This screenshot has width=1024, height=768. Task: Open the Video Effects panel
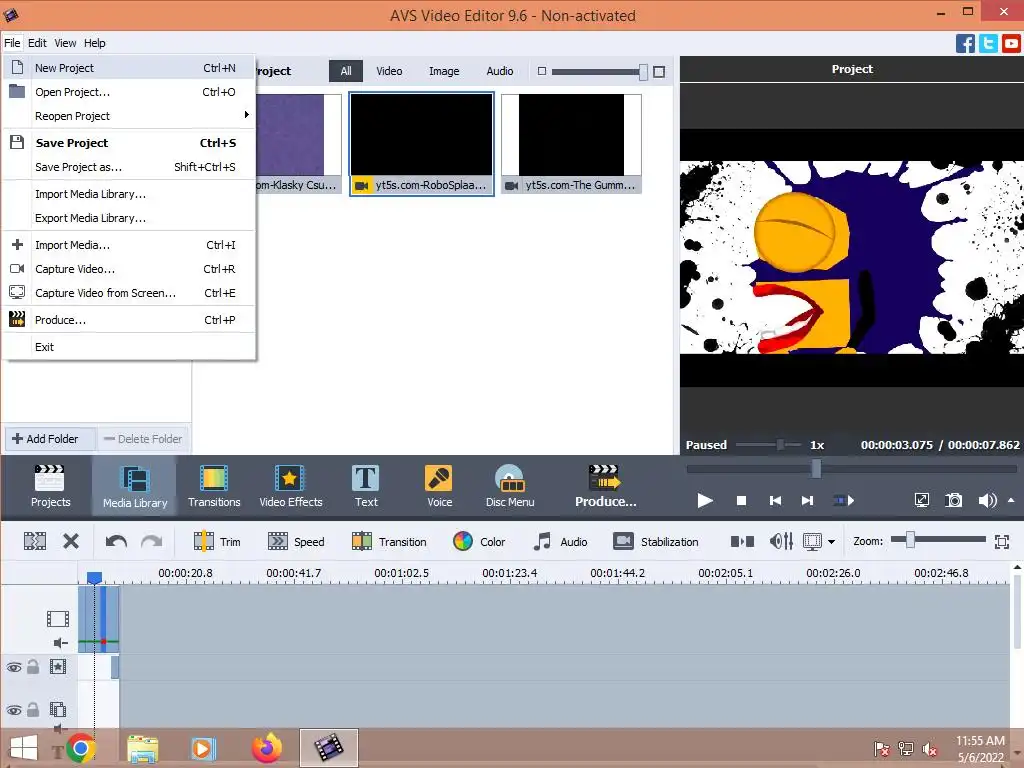pos(291,486)
